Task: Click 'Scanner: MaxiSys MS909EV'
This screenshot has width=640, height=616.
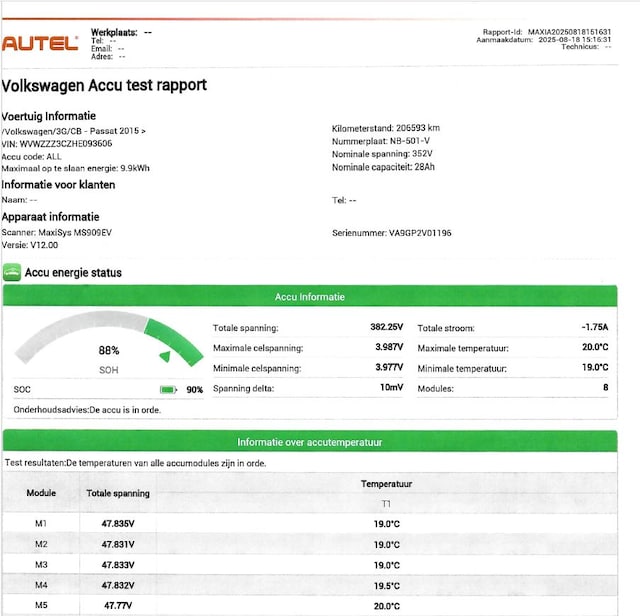Action: coord(57,232)
